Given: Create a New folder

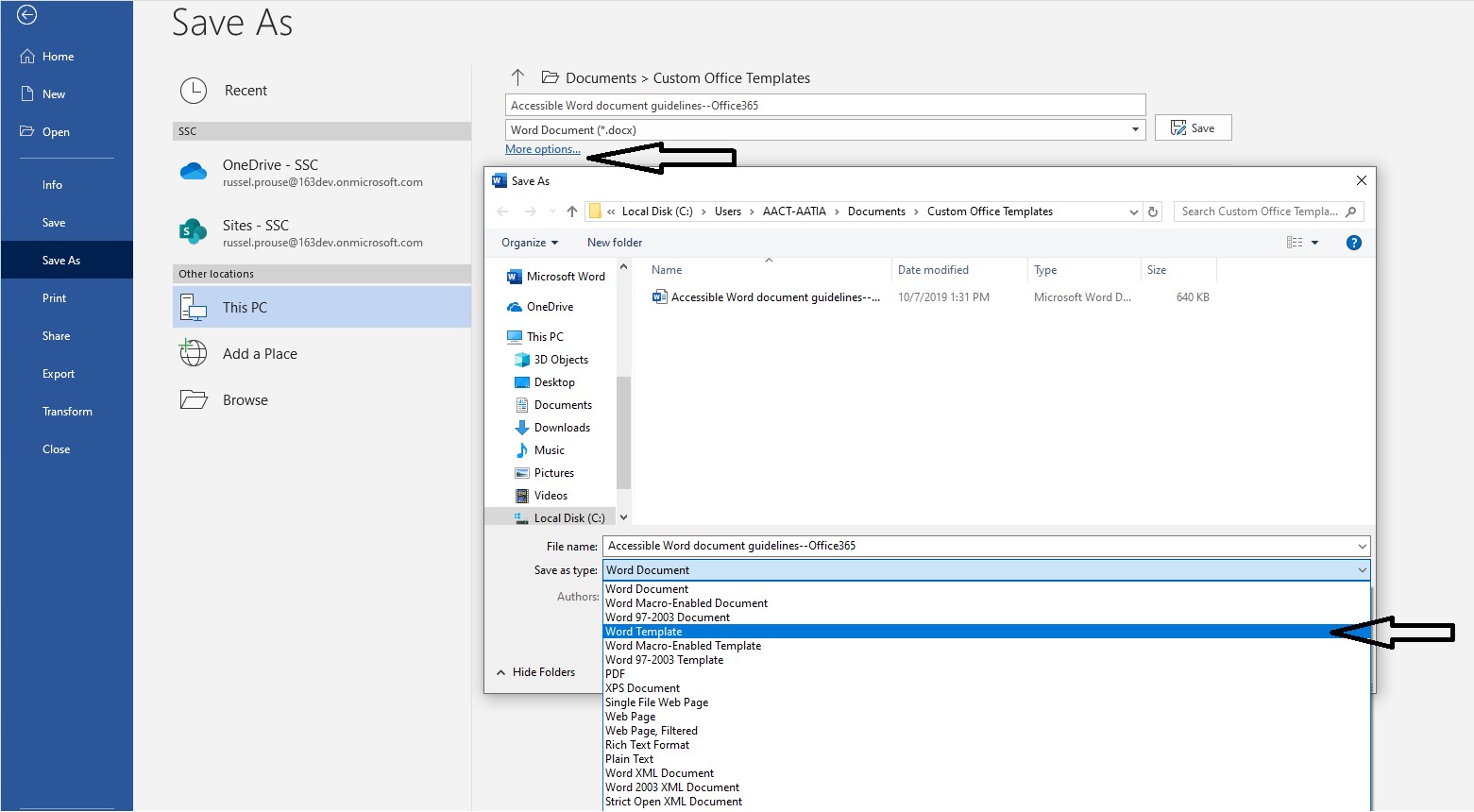Looking at the screenshot, I should tap(614, 242).
